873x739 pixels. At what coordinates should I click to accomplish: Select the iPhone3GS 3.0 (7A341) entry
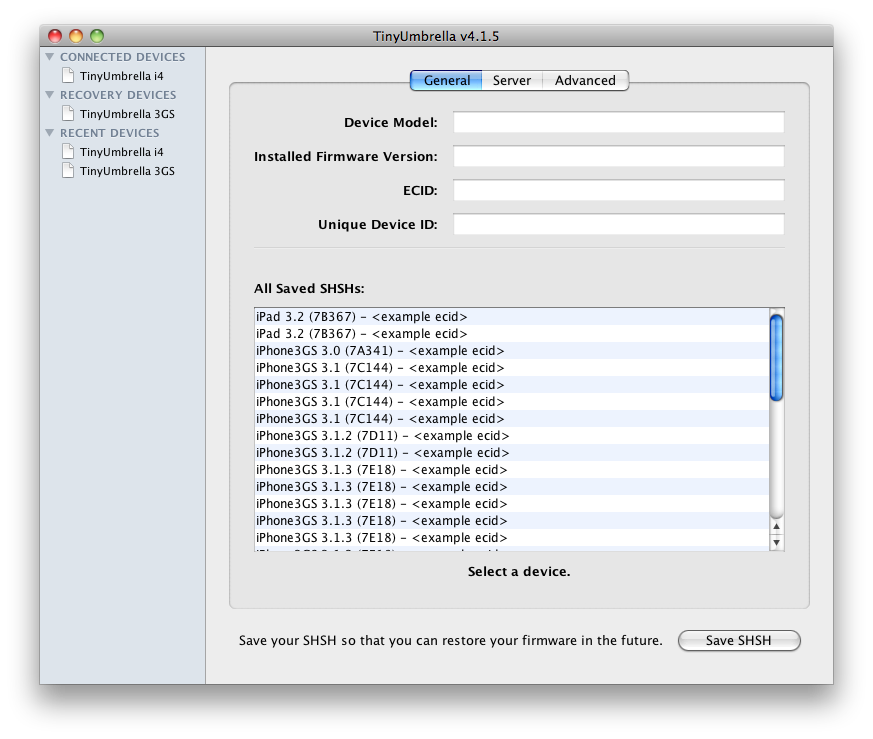tap(380, 351)
